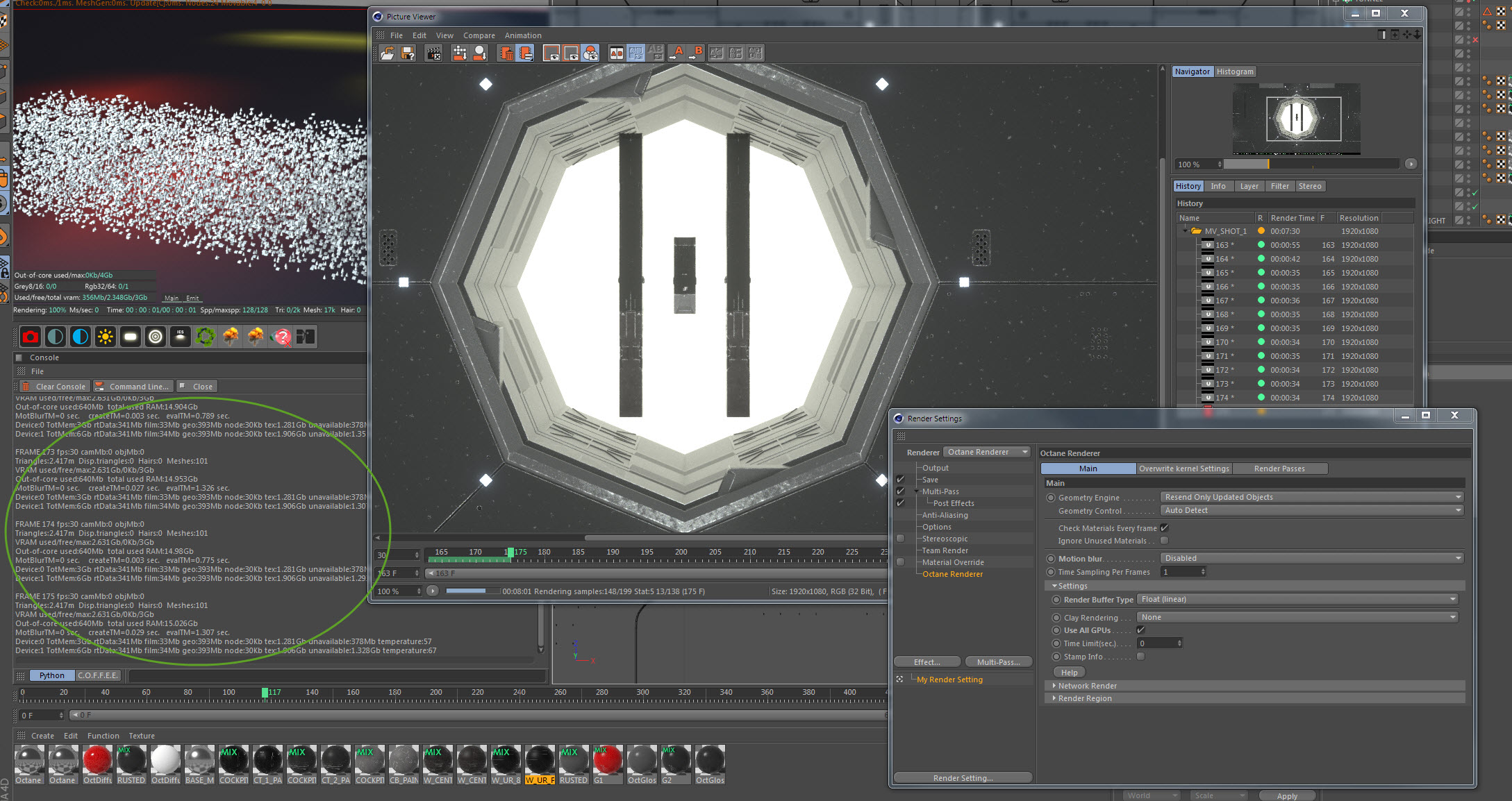
Task: Click the Clear Console button
Action: click(54, 387)
